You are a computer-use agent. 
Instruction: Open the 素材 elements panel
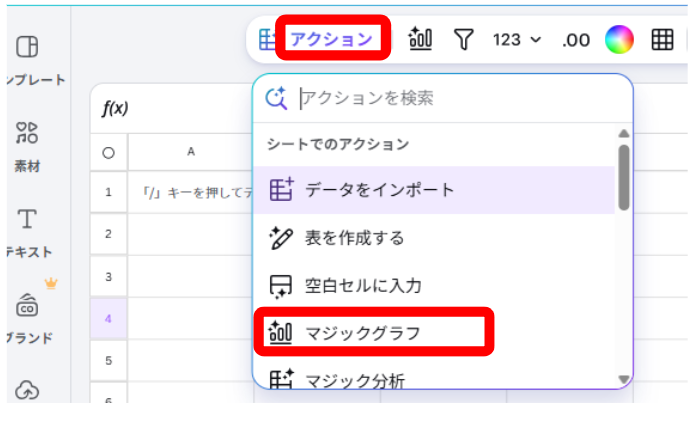pos(27,147)
